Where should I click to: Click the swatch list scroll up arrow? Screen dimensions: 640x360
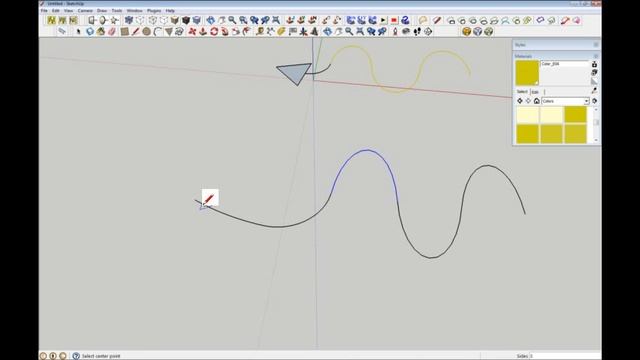[596, 109]
